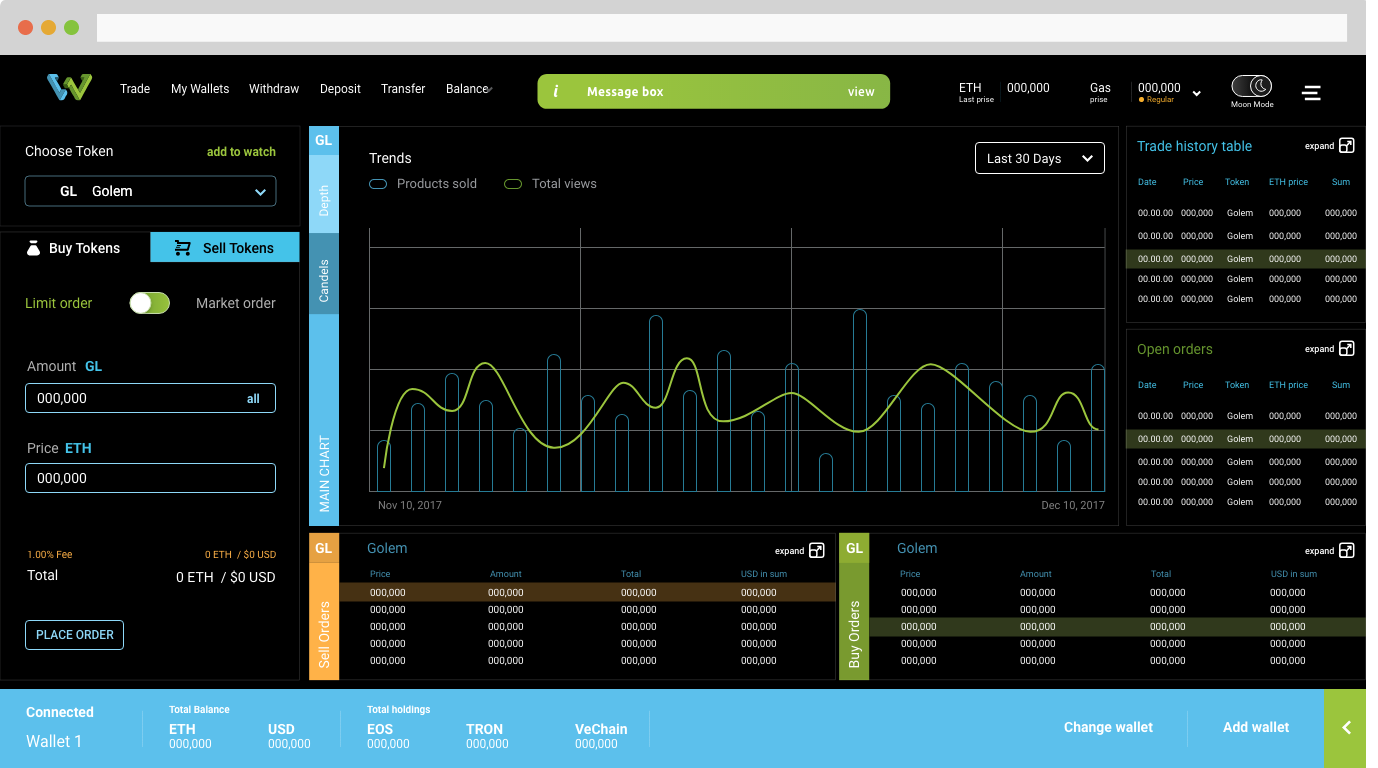
Task: Click the USD Total Balance value
Action: tap(289, 744)
